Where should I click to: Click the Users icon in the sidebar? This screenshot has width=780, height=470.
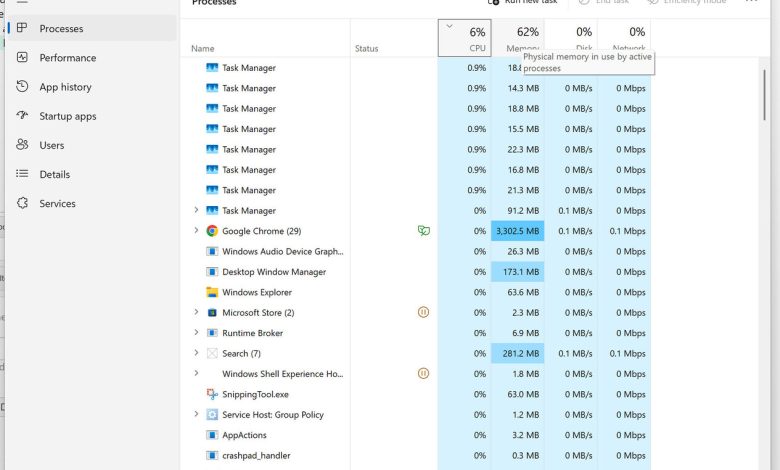coord(22,145)
